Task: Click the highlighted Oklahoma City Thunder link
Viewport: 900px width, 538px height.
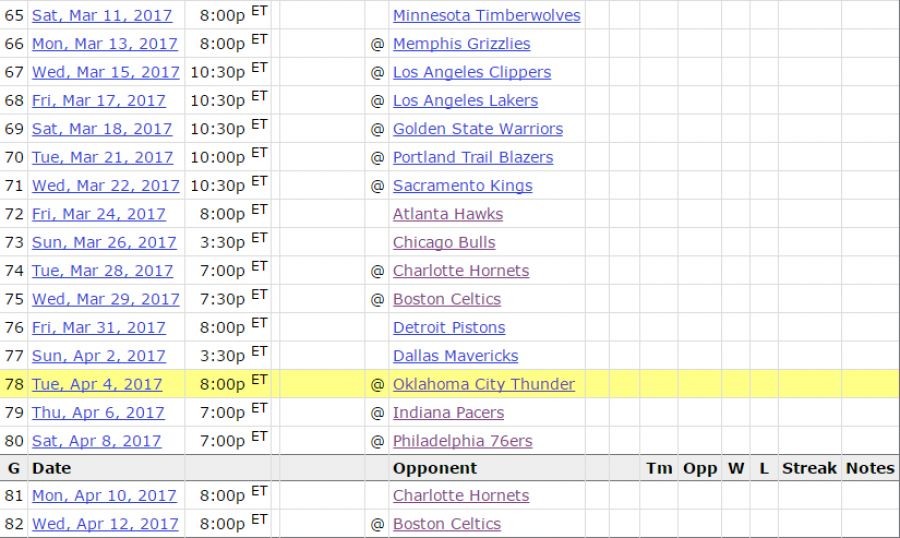Action: [483, 384]
